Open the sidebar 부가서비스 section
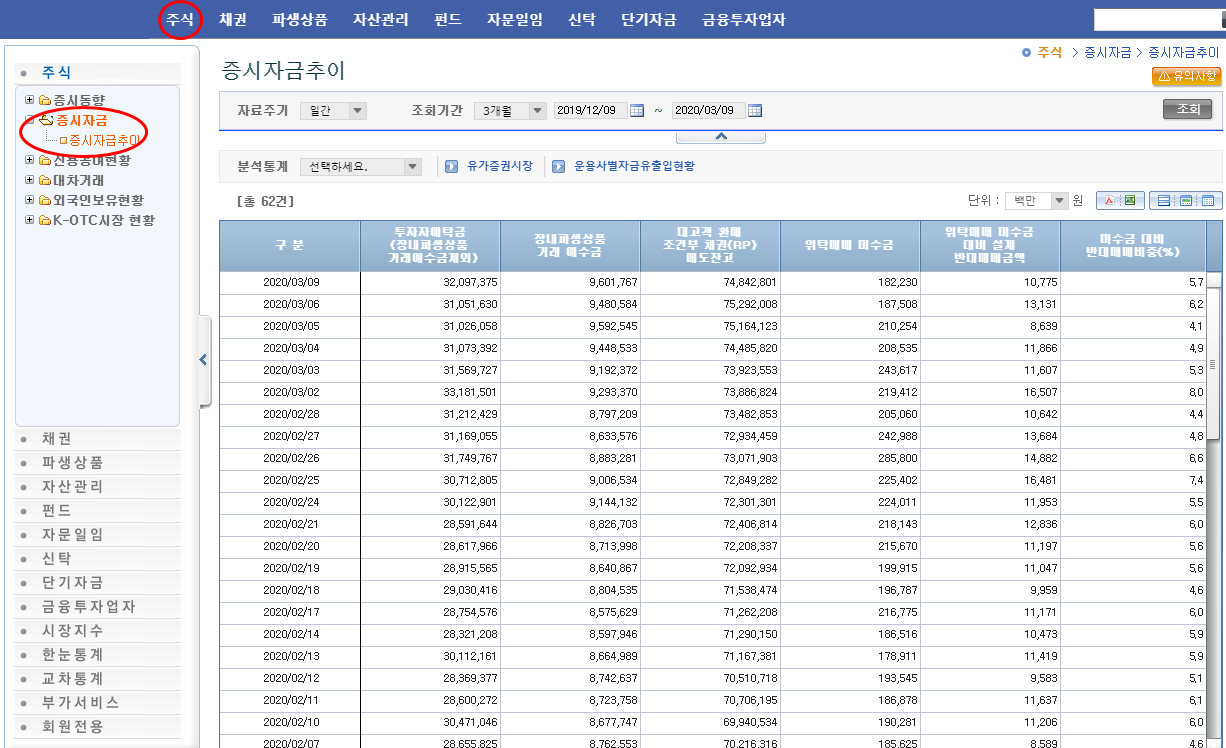The image size is (1226, 748). (98, 703)
